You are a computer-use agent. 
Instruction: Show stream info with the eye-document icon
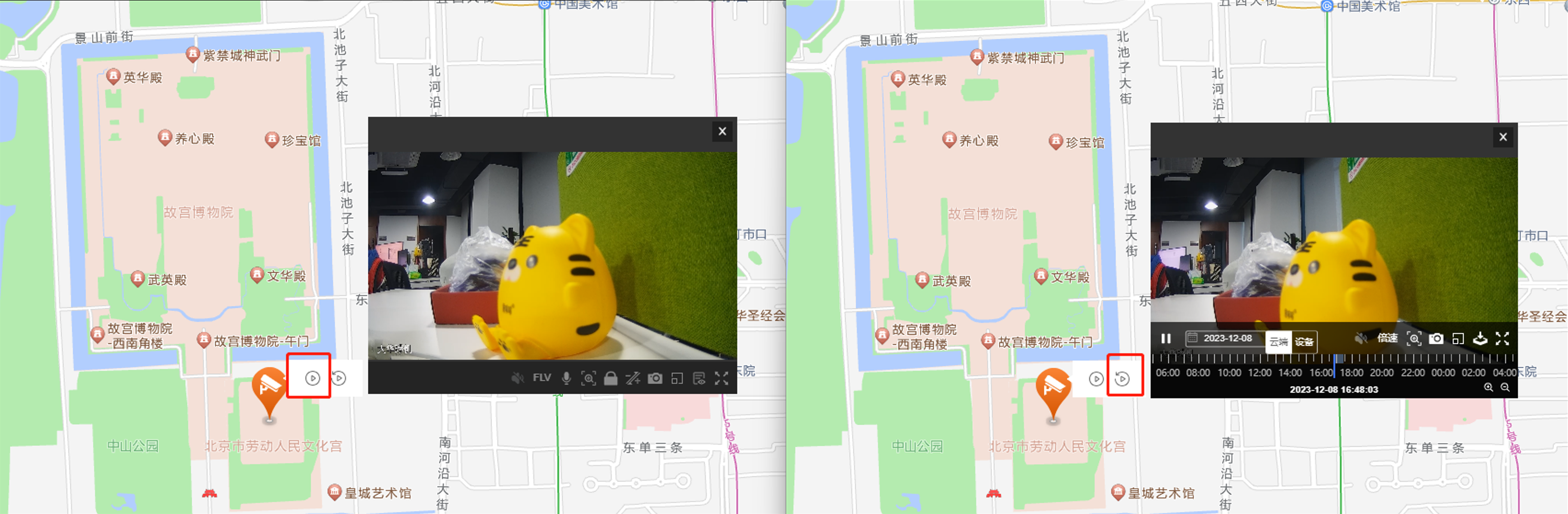point(699,378)
